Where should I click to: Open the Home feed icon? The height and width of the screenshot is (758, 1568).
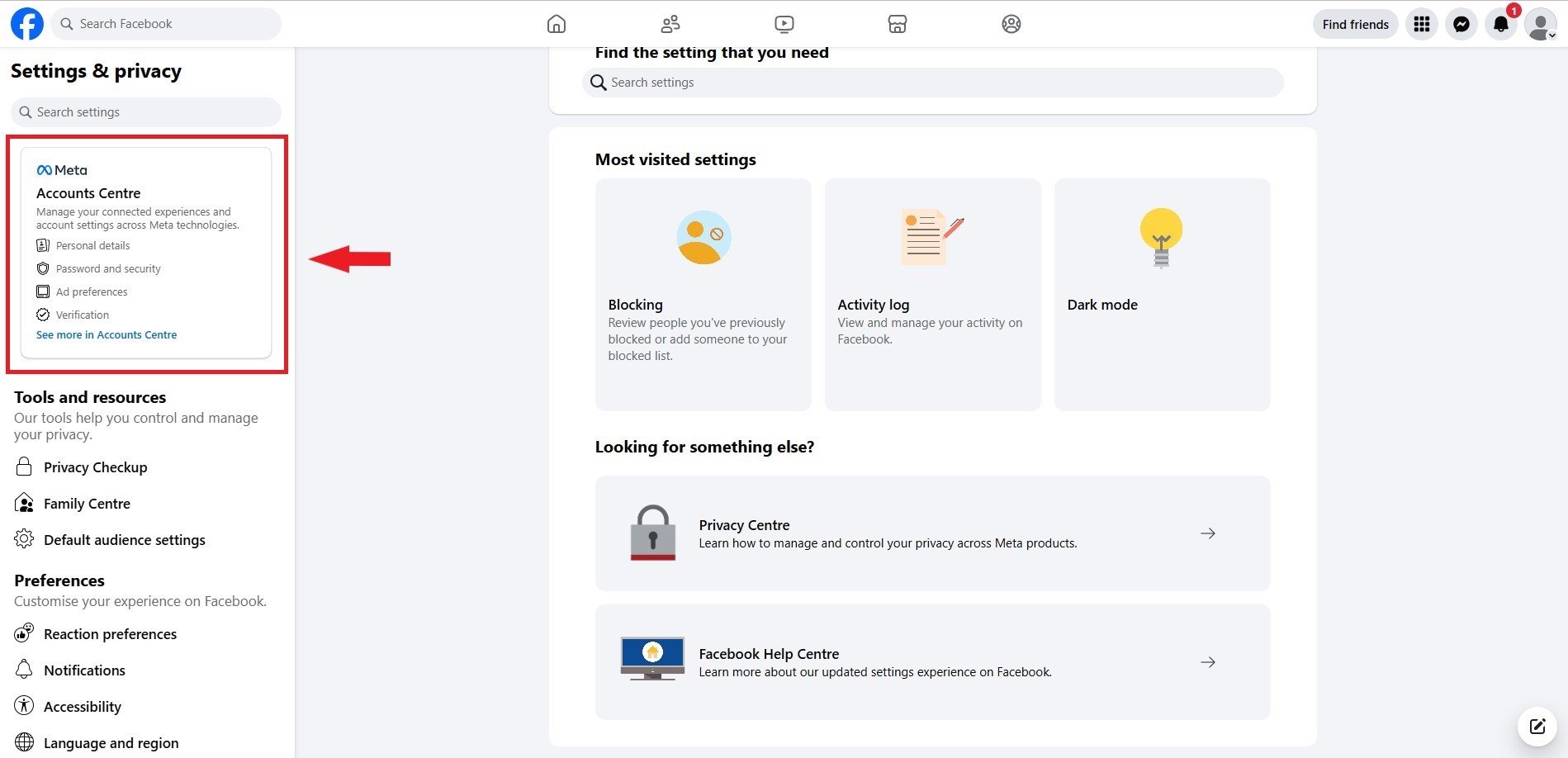click(x=557, y=24)
